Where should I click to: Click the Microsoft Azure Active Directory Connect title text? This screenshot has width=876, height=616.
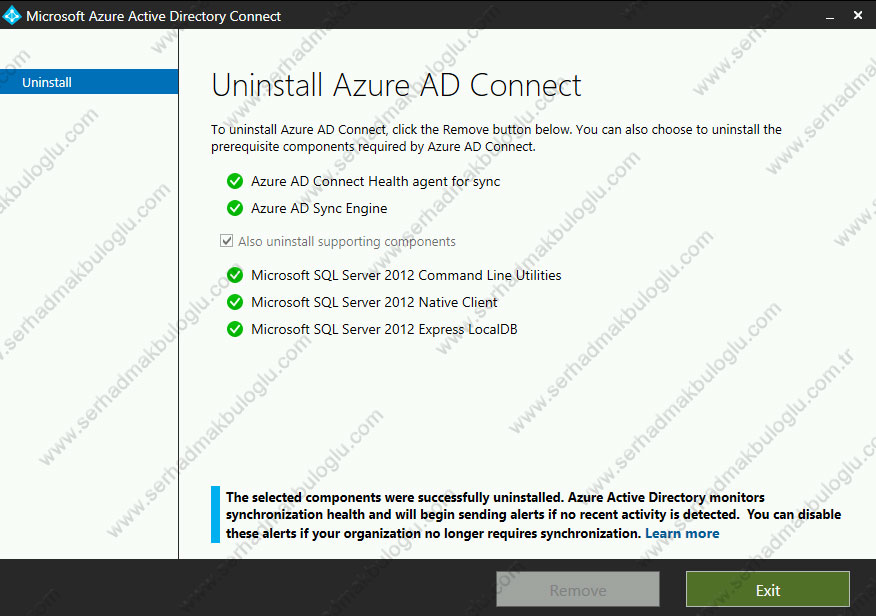(x=153, y=15)
